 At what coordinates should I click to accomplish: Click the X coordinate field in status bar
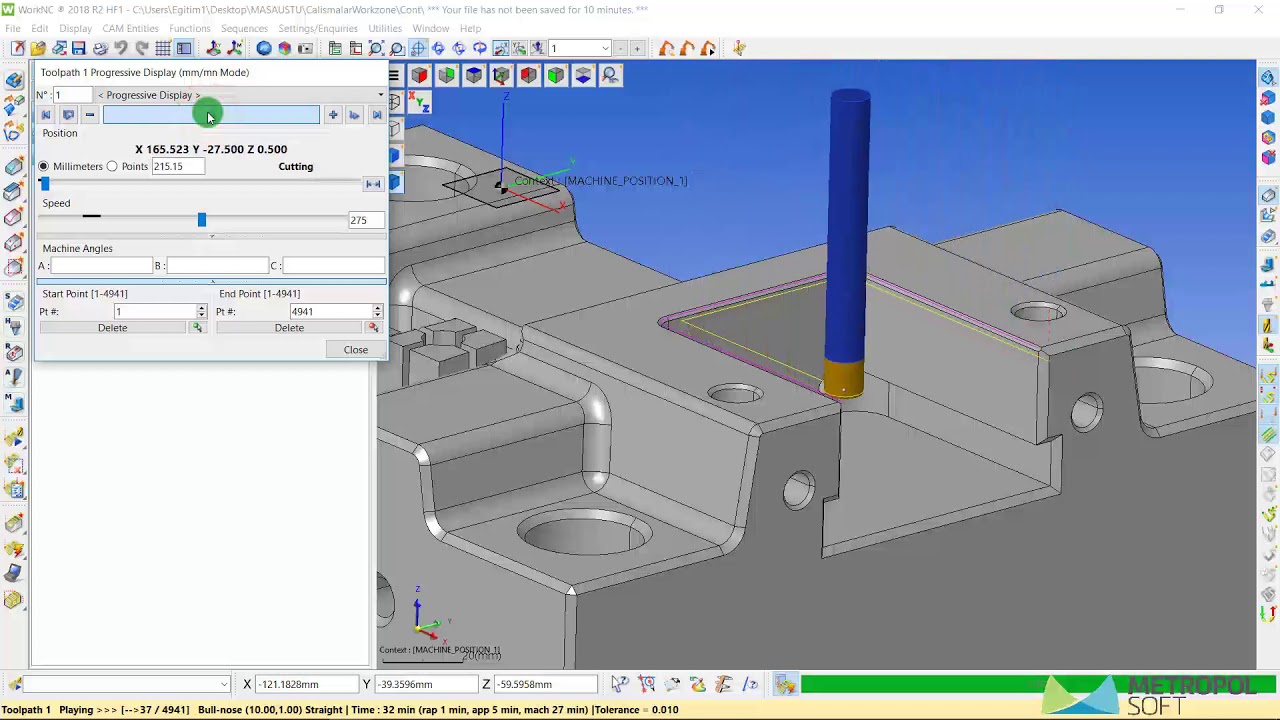click(x=307, y=684)
